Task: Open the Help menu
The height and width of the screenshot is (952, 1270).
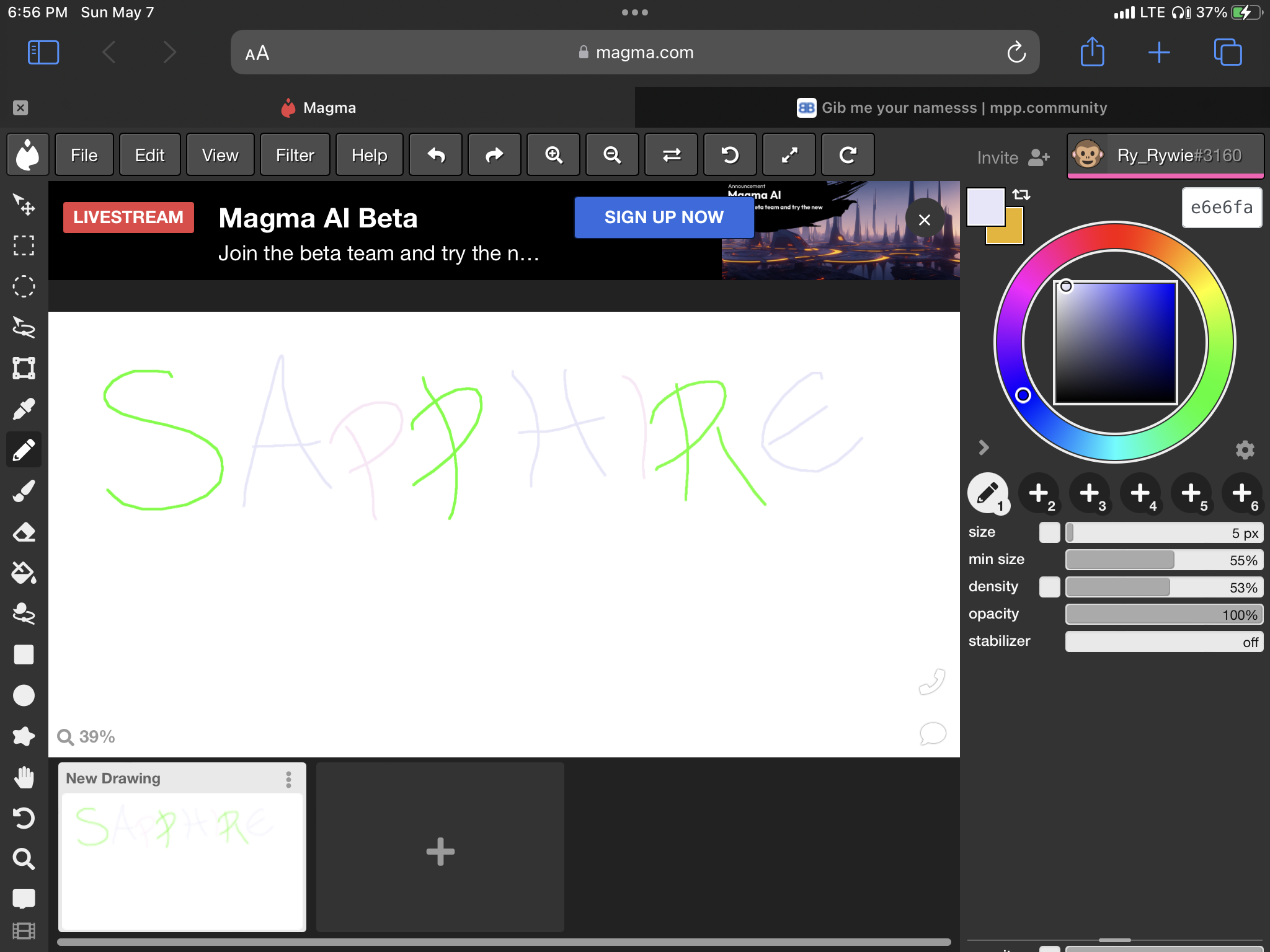Action: 370,155
